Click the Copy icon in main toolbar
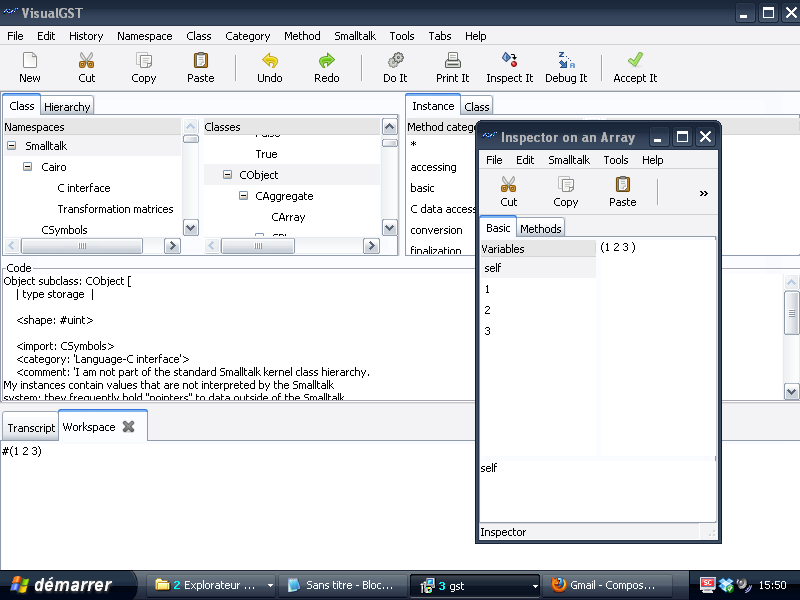The height and width of the screenshot is (600, 800). pos(143,61)
